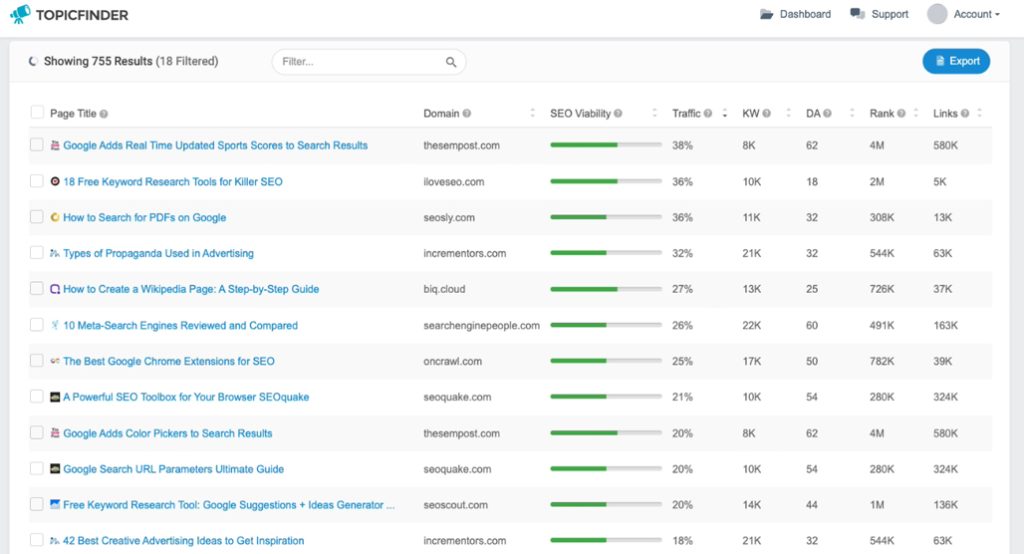Check the box for 18 Free Keyword Research Tools
This screenshot has height=554, width=1024.
point(37,181)
